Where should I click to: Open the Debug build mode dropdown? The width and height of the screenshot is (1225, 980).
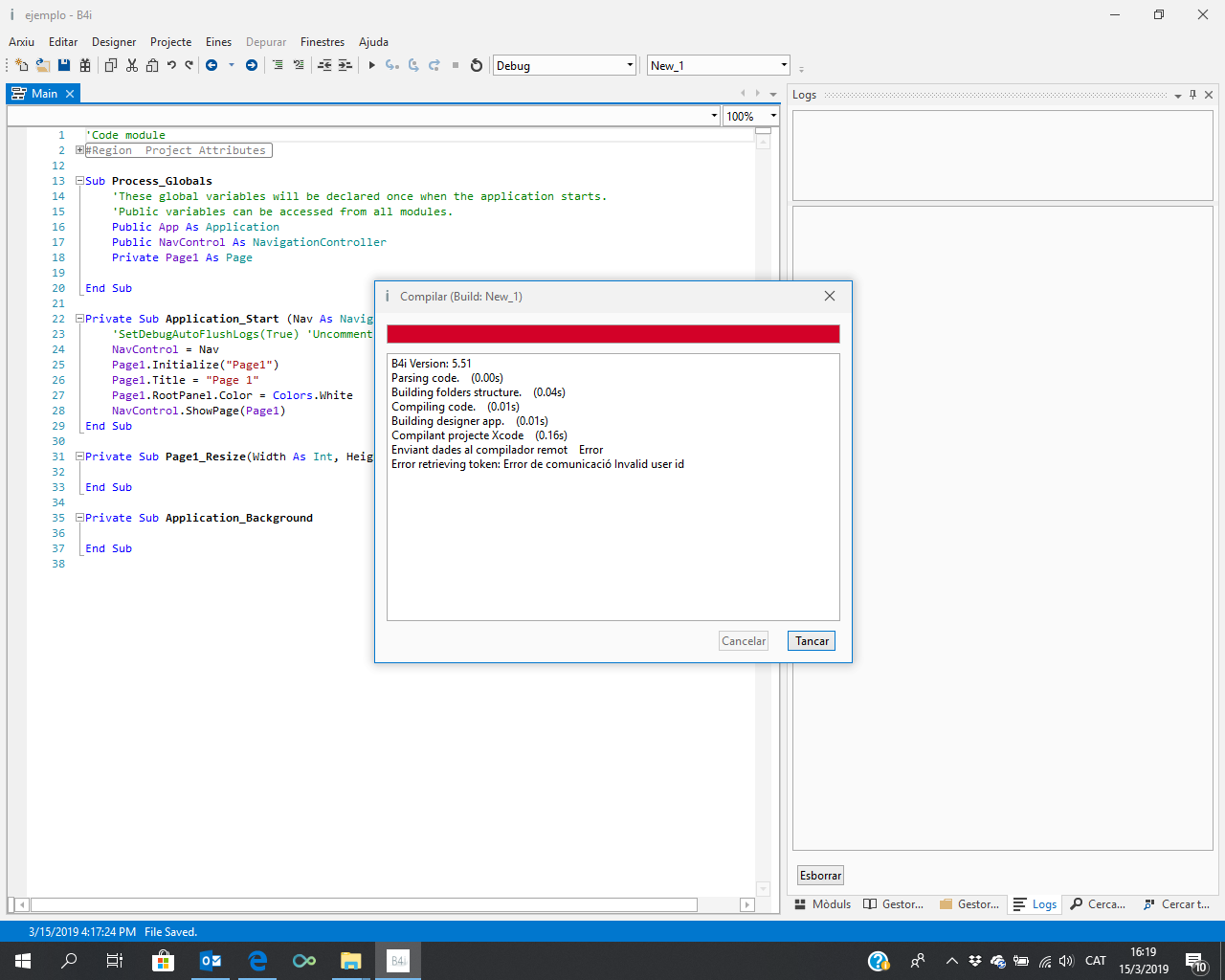tap(630, 65)
